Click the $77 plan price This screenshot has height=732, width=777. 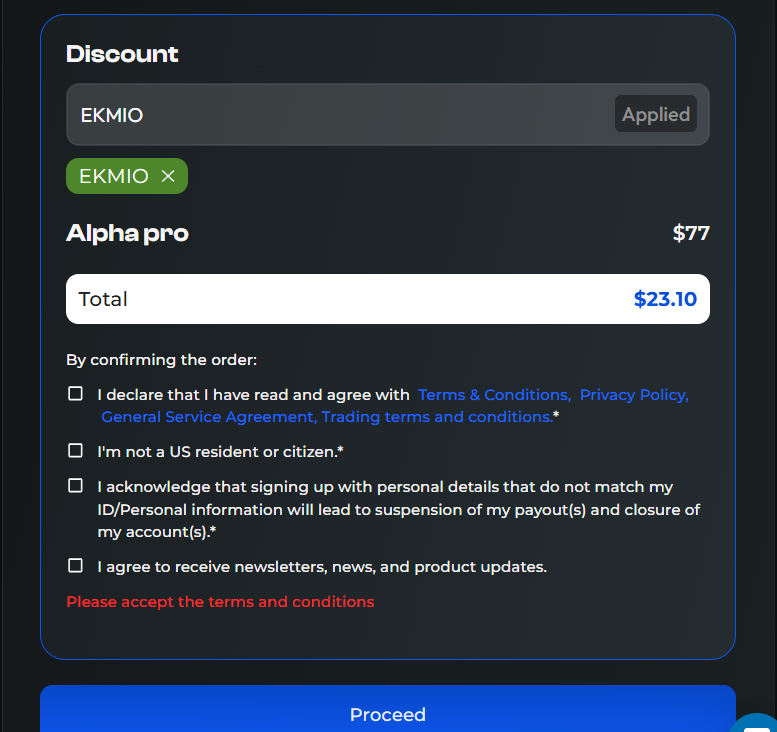point(691,233)
